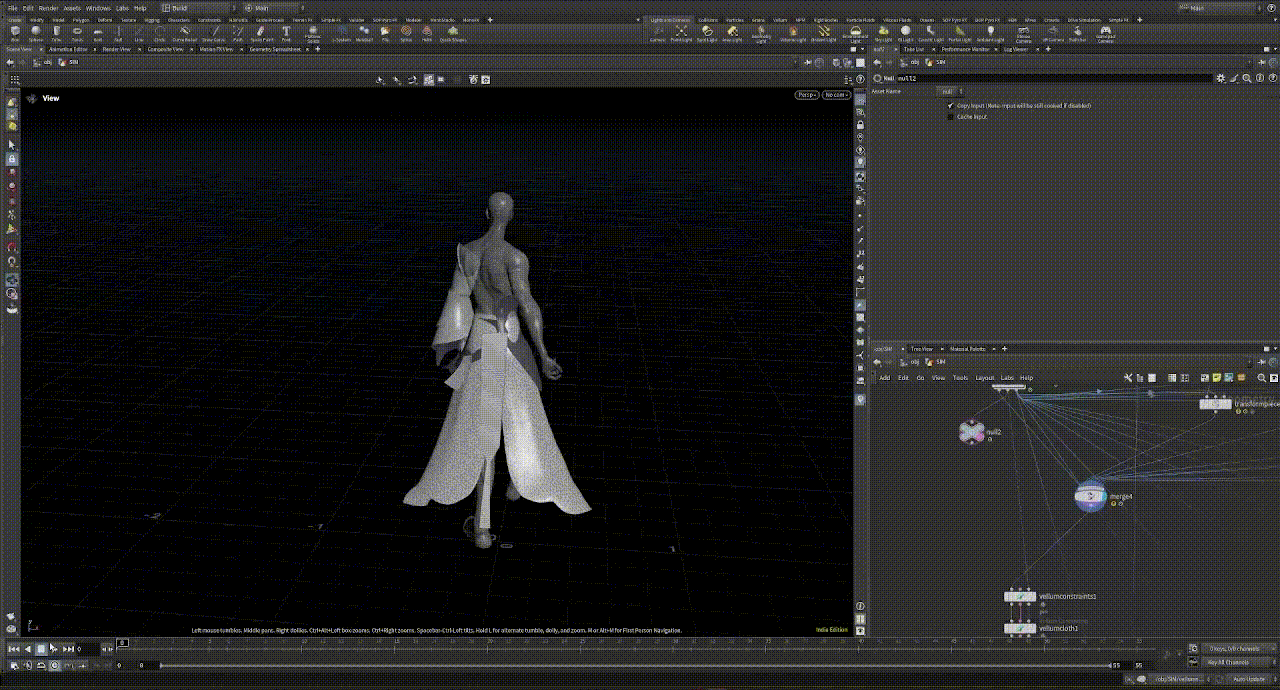Click the network editor find node icon
1280x690 pixels.
coord(1262,378)
